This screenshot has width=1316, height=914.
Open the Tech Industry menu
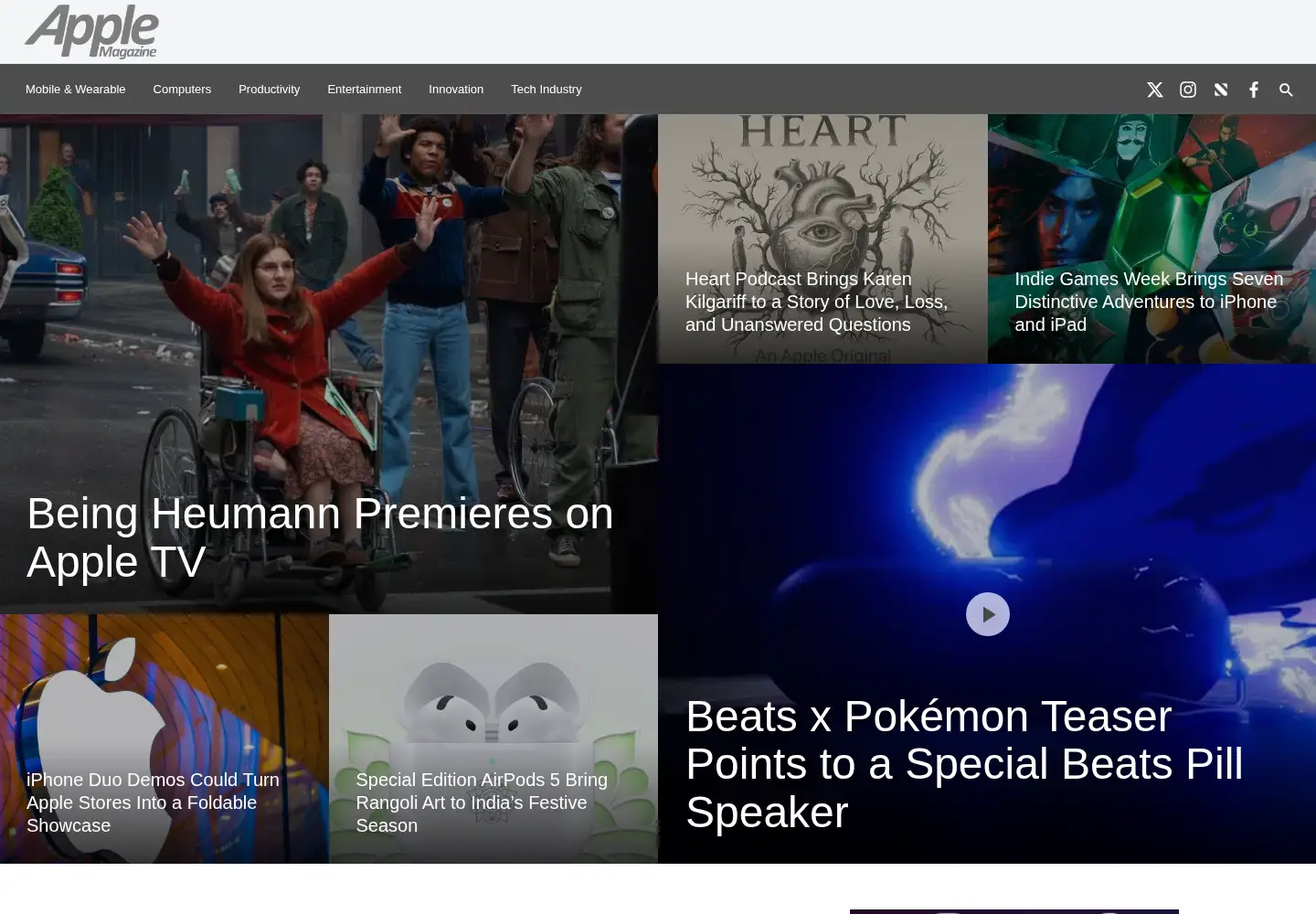tap(547, 90)
